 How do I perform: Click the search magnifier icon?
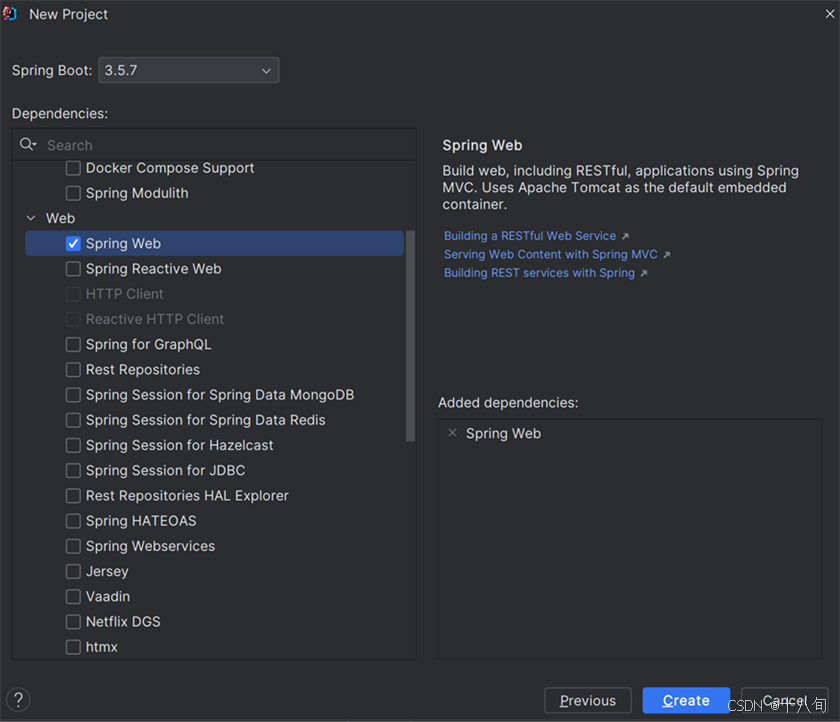[27, 145]
